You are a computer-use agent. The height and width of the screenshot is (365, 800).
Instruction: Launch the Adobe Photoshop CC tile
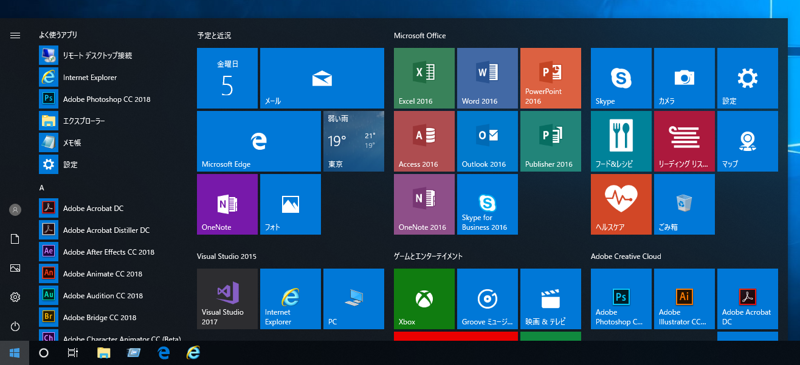coord(621,299)
